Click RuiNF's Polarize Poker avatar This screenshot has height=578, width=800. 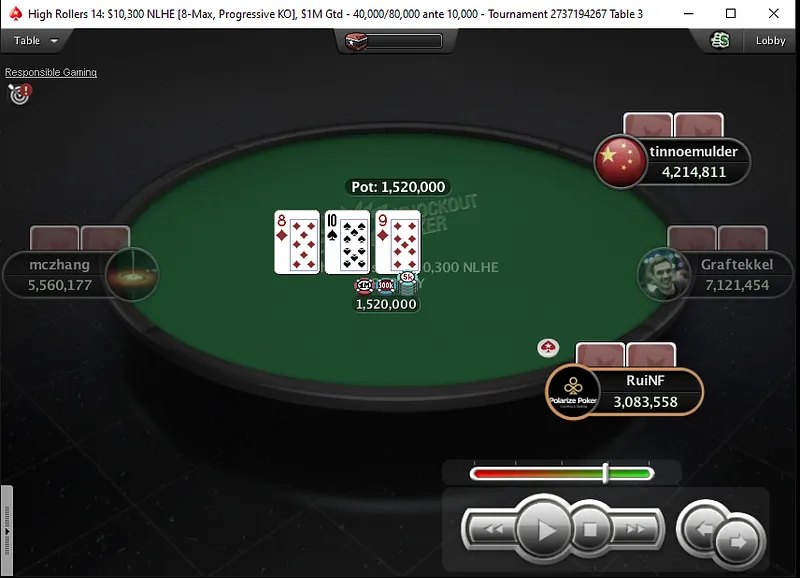tap(572, 392)
